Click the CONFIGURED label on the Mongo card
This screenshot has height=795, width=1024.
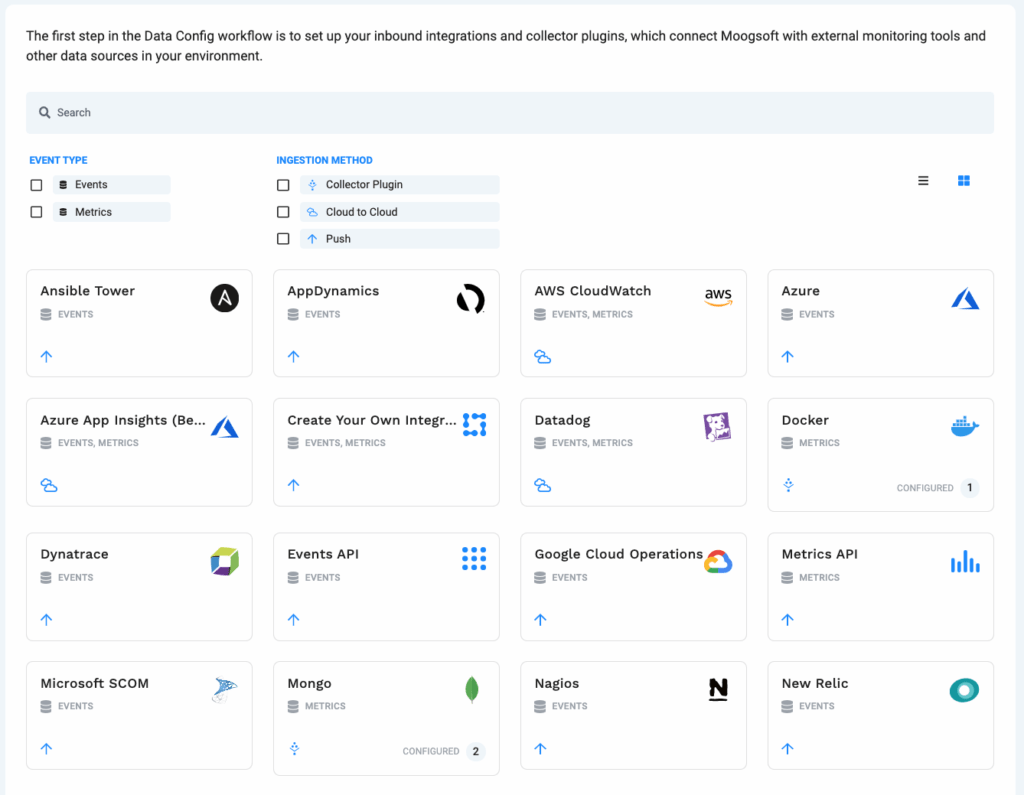pyautogui.click(x=431, y=751)
